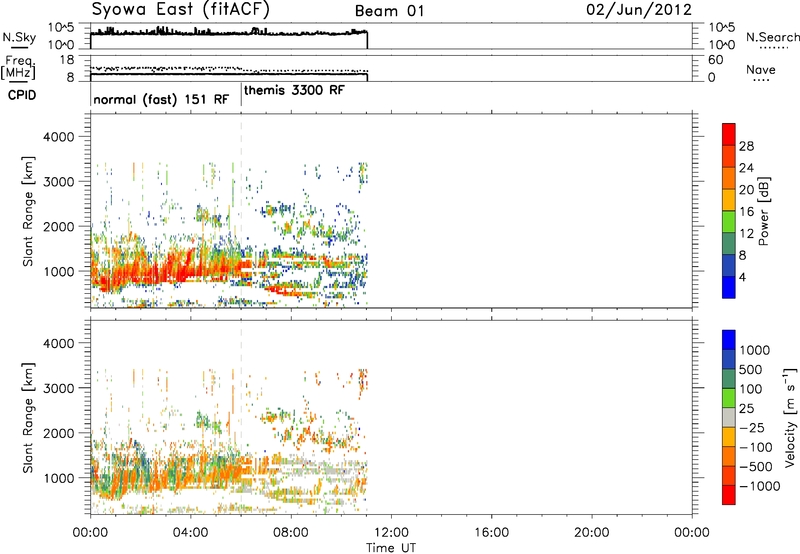
Task: Click the gray band of velocity colorbar
Action: click(729, 418)
